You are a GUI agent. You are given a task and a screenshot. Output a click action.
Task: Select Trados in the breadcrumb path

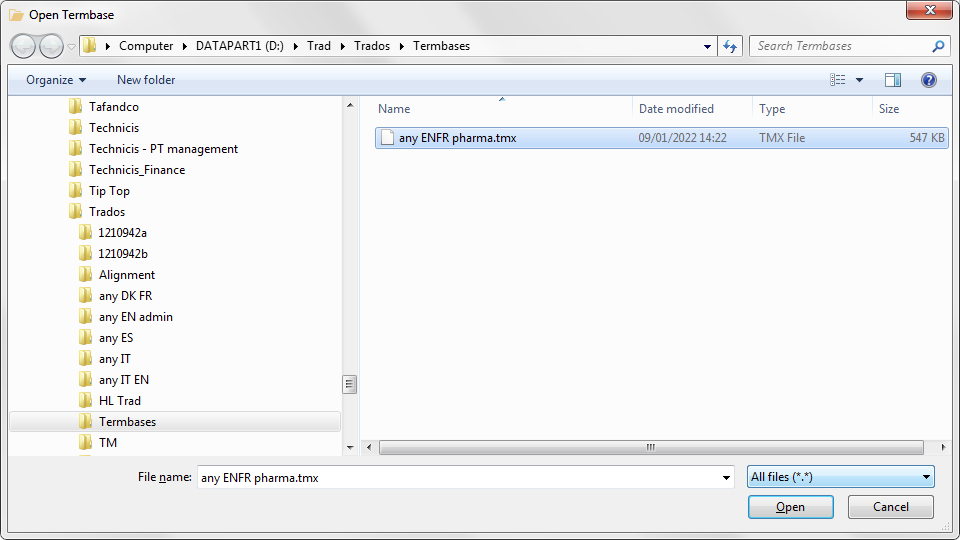[x=372, y=46]
